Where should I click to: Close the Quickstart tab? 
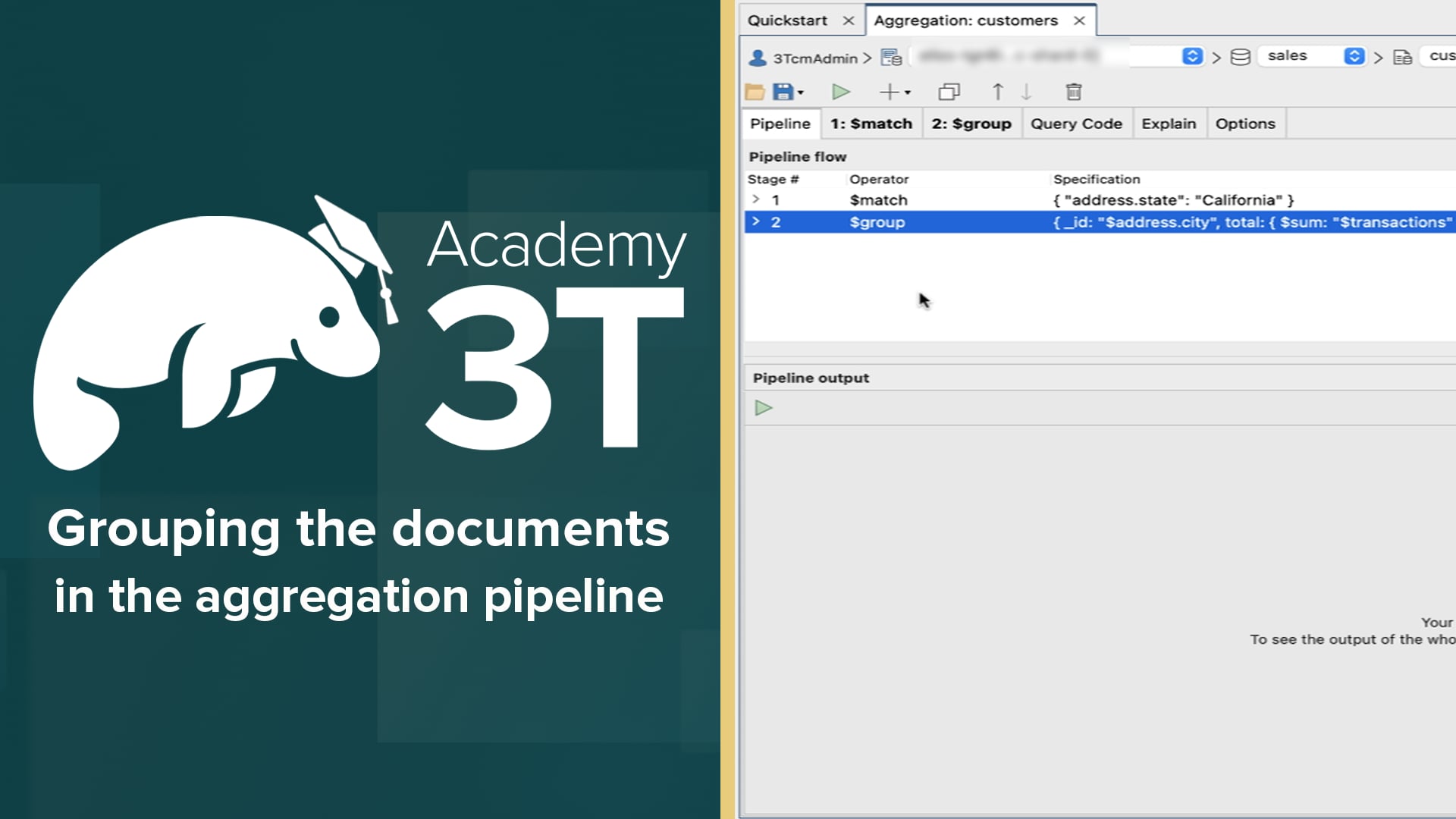[849, 20]
